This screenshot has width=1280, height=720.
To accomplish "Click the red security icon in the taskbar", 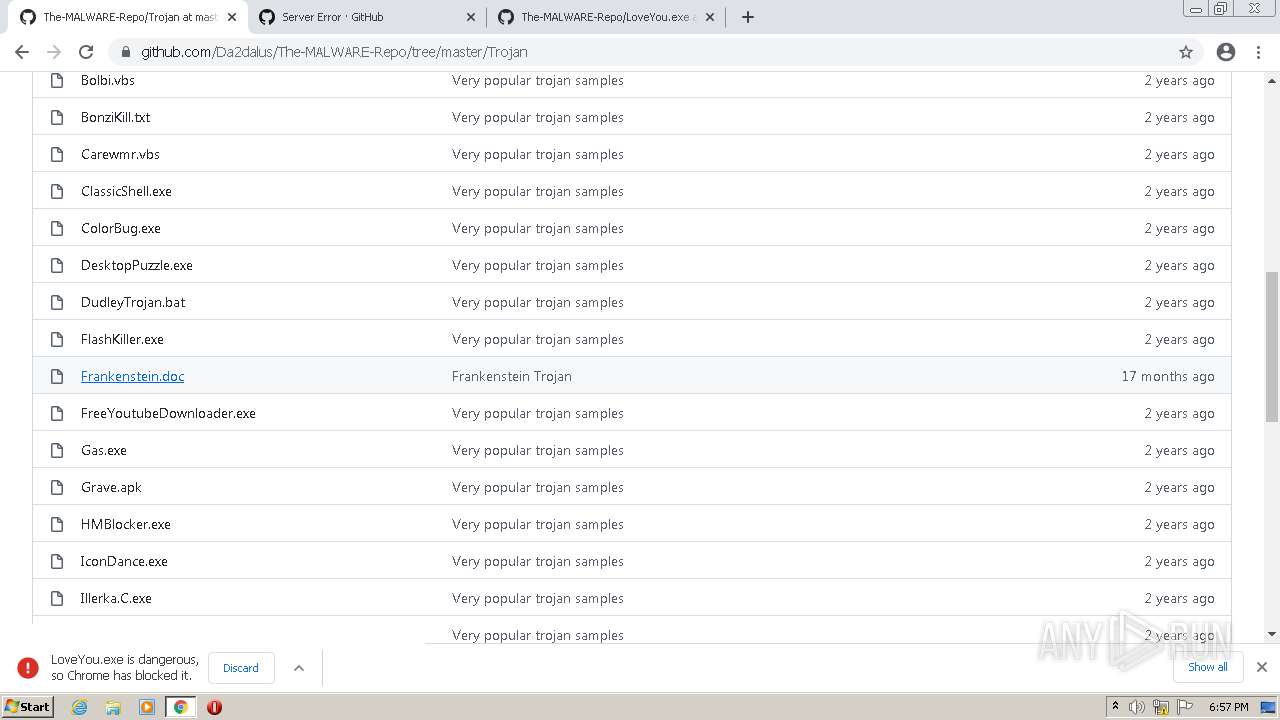I will coord(214,707).
